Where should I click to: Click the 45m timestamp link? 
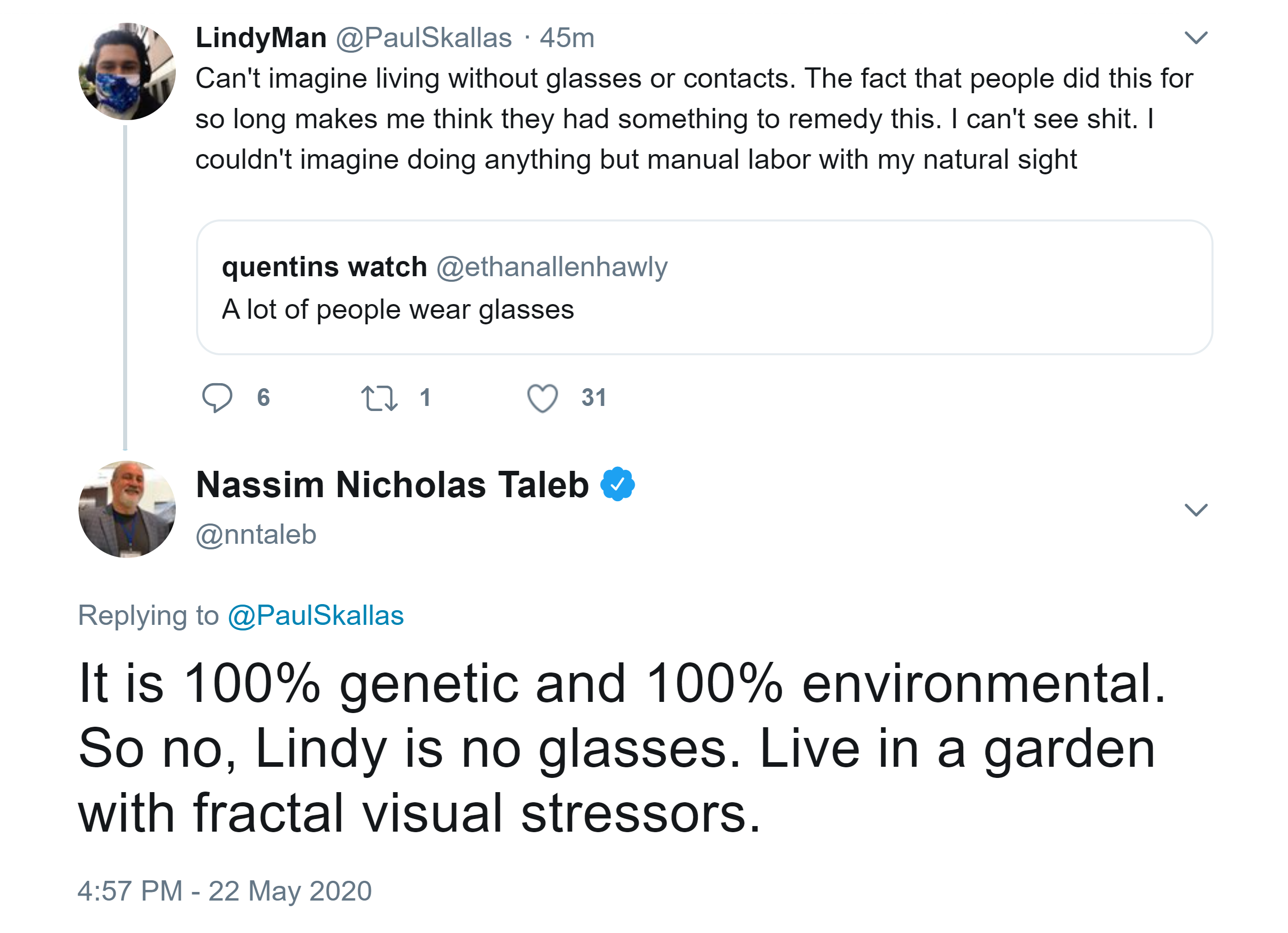567,38
